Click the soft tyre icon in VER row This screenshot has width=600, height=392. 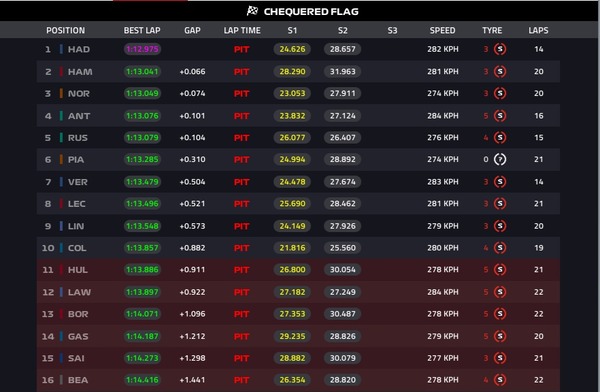(x=500, y=182)
